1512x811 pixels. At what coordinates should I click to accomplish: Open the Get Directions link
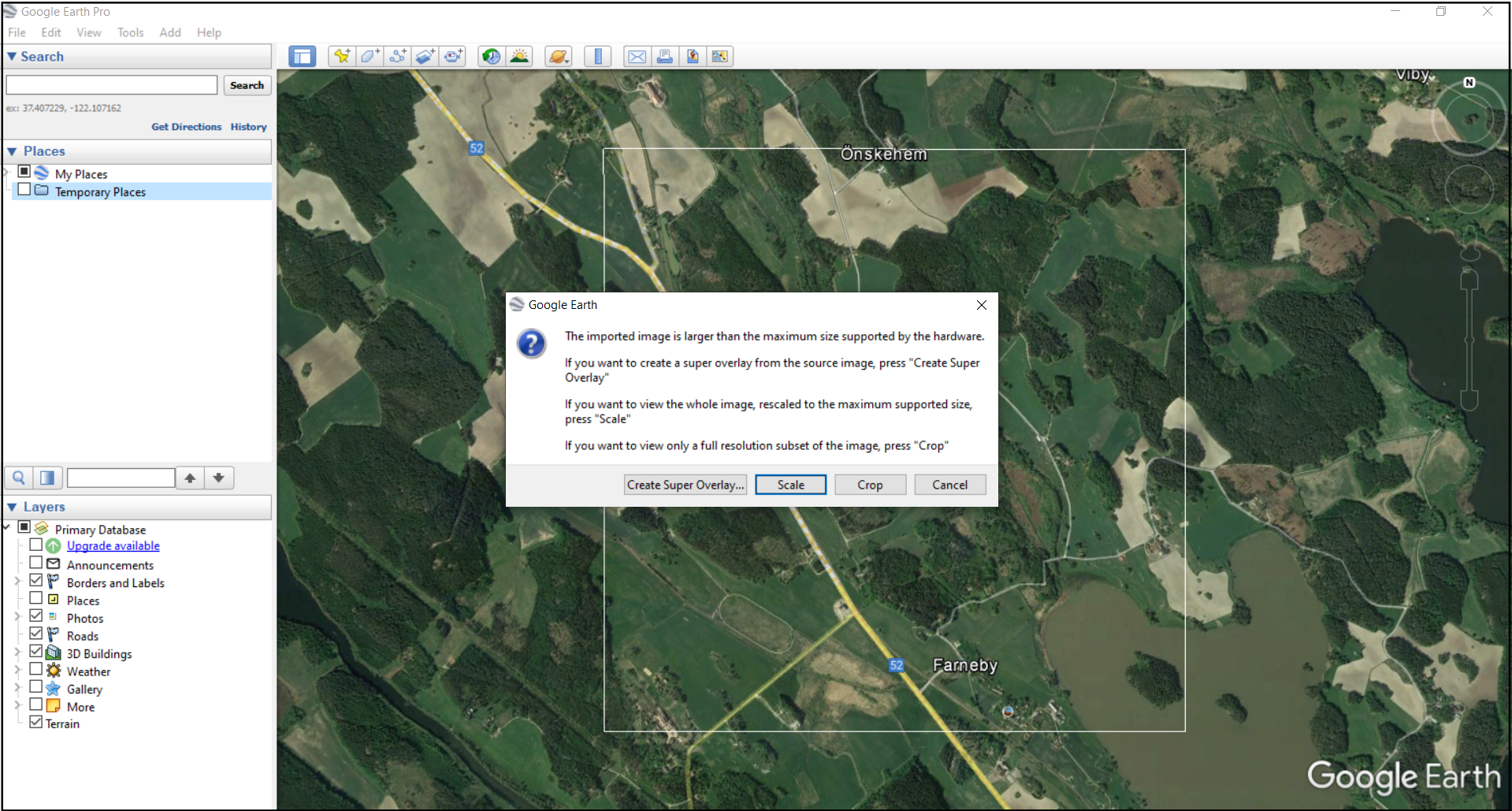click(x=187, y=127)
